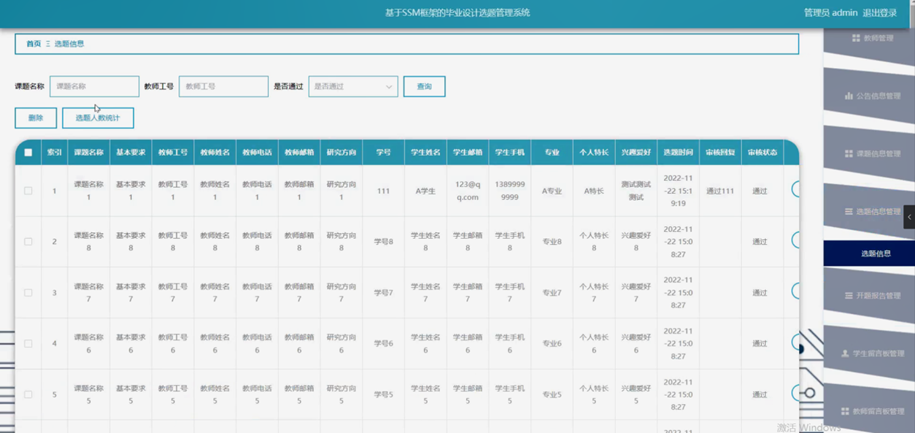Click the 审核回复 column header
Viewport: 915px width, 433px height.
[x=720, y=152]
